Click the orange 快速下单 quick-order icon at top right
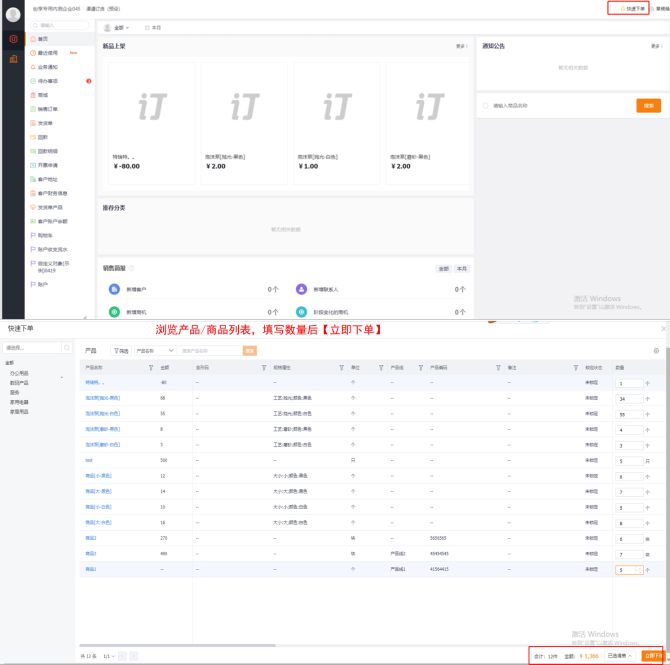This screenshot has width=670, height=665. point(621,8)
